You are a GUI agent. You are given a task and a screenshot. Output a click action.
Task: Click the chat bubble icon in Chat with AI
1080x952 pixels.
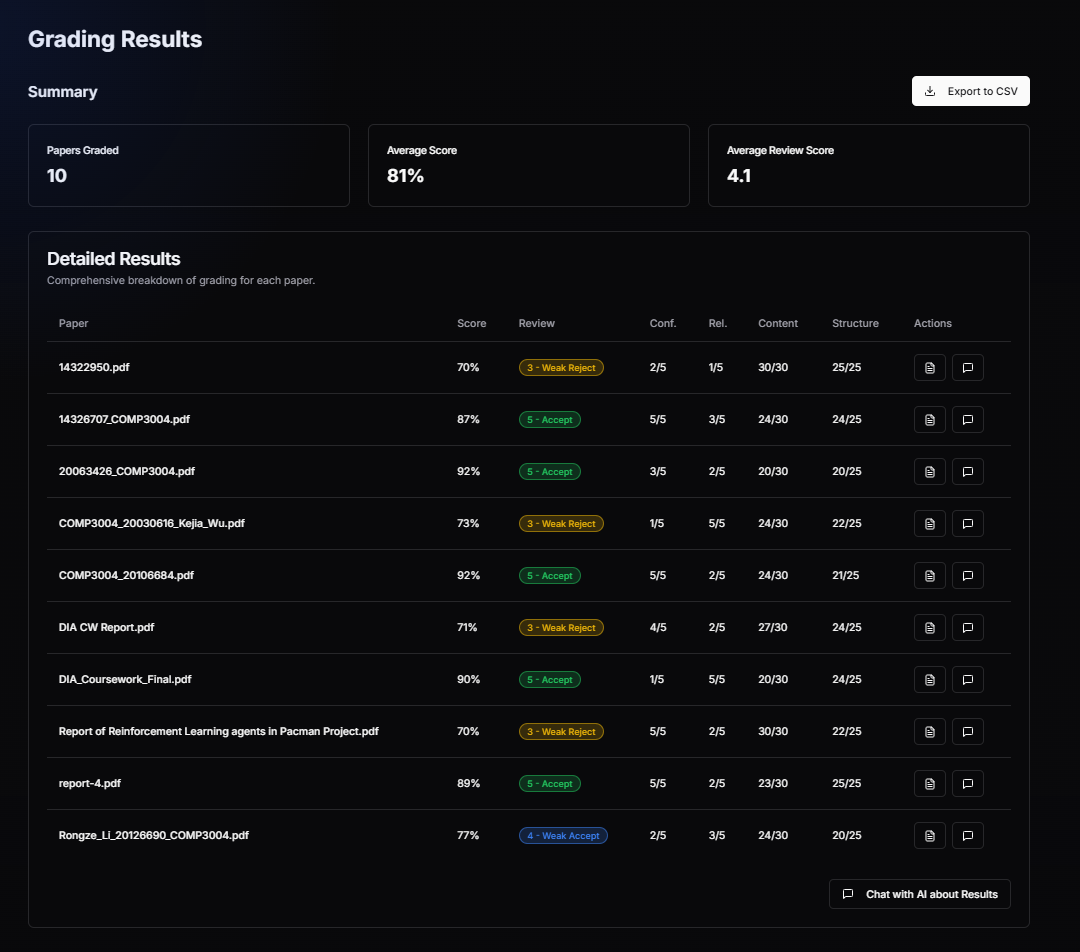[x=848, y=893]
